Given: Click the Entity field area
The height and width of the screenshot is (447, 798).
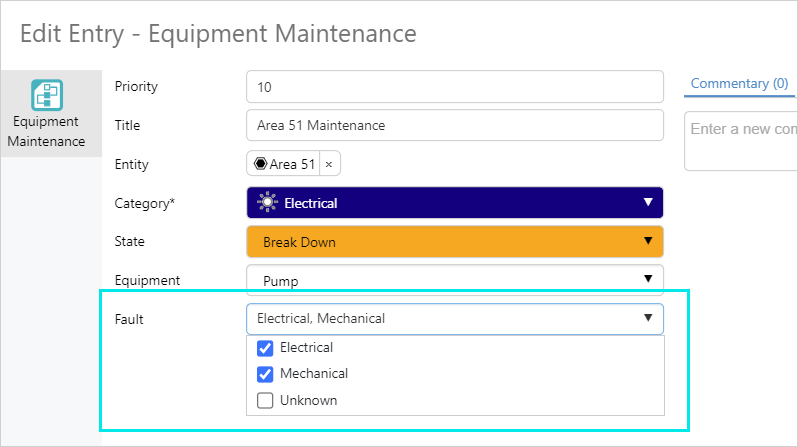Looking at the screenshot, I should point(500,164).
